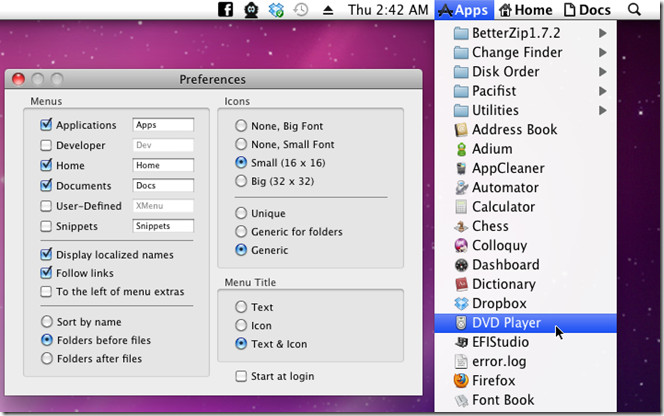Screen dimensions: 664x416
Task: Click the AppCleaner icon in Apps menu
Action: (461, 169)
